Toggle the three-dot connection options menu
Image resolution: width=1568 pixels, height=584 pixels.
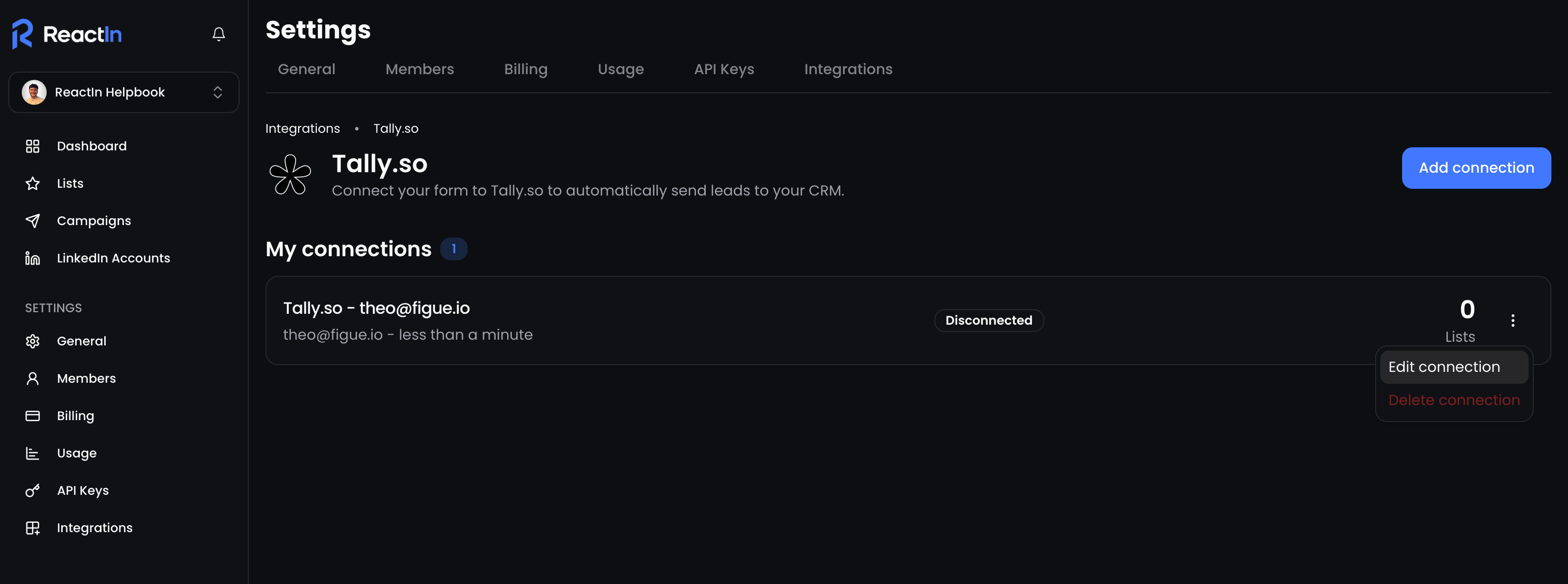coord(1513,321)
